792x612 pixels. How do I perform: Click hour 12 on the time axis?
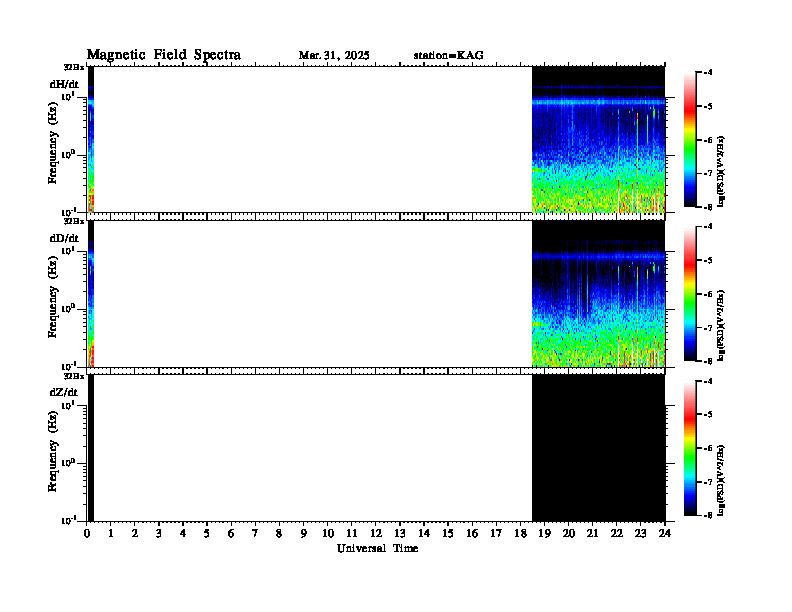click(x=376, y=534)
